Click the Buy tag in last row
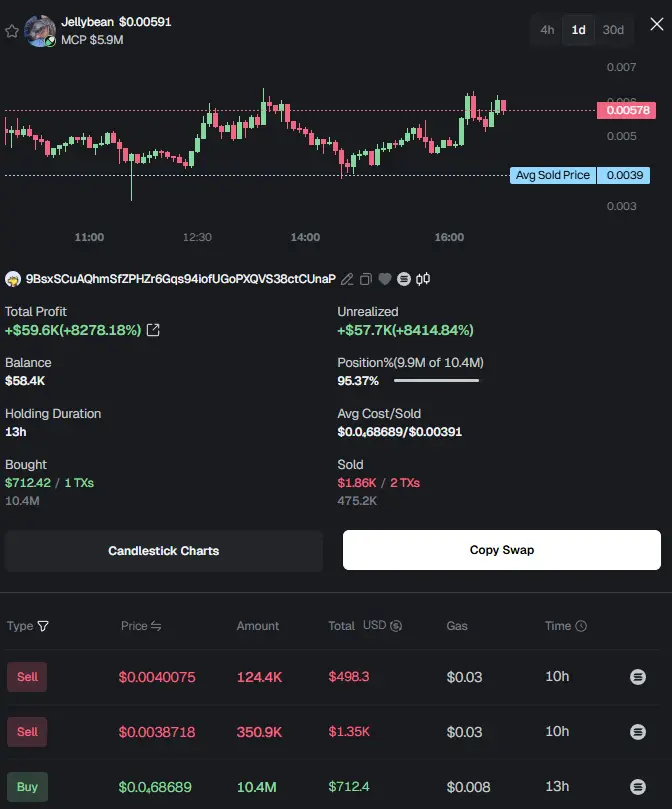672x809 pixels. 27,786
